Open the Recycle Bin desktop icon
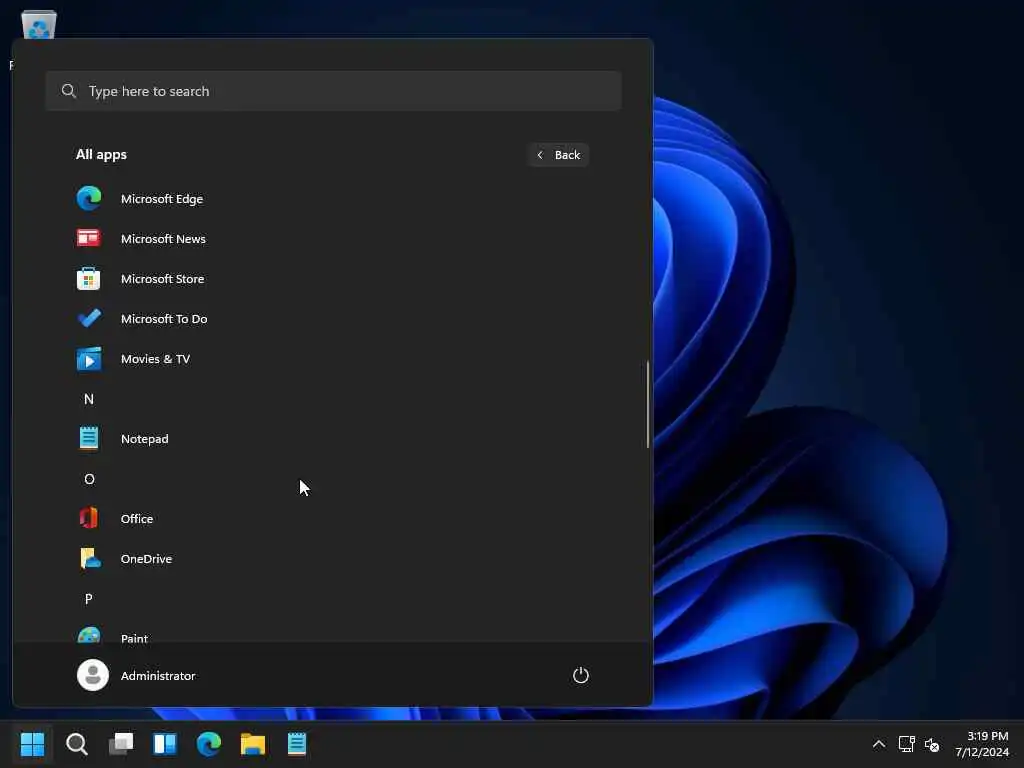Image resolution: width=1024 pixels, height=768 pixels. (39, 25)
